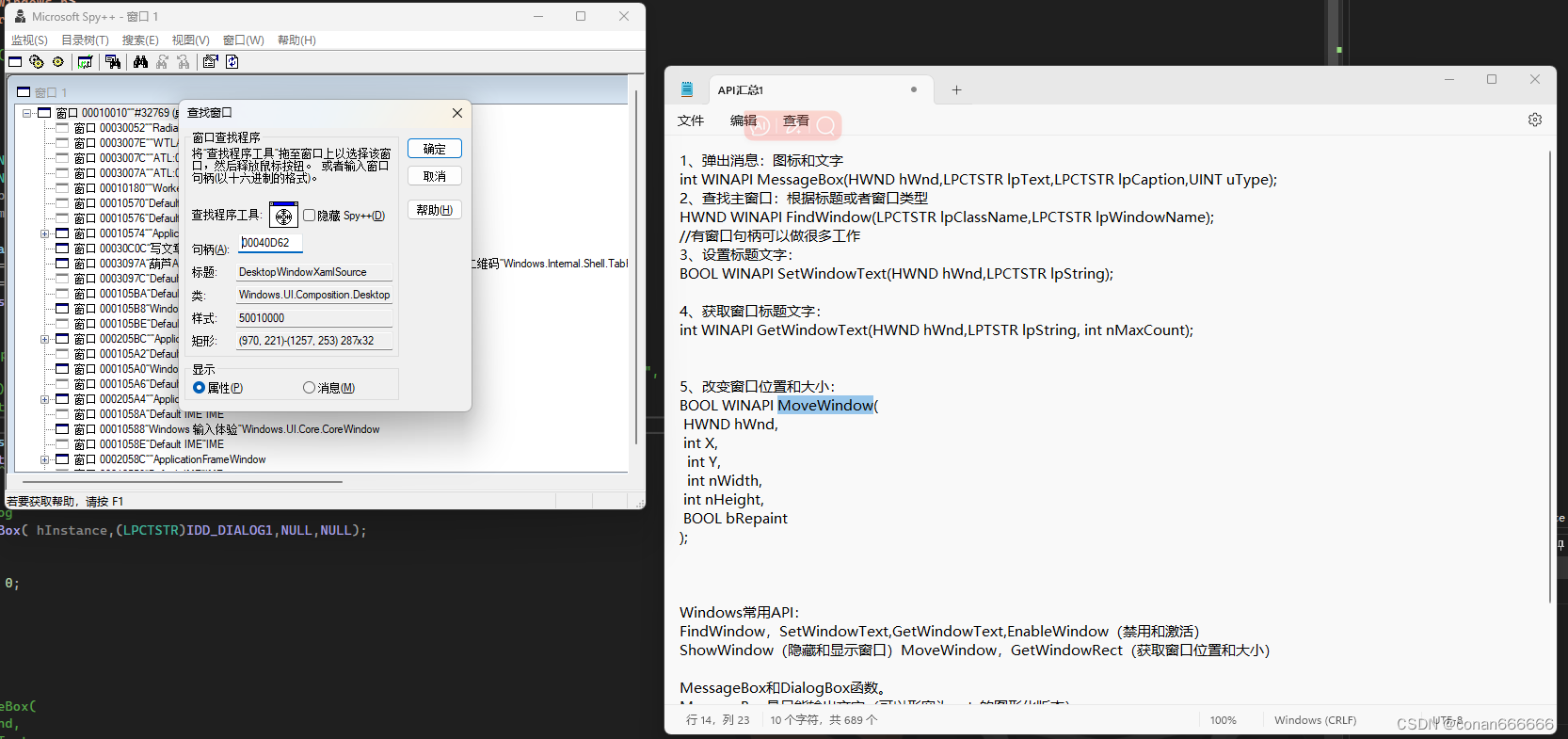
Task: Select the 消息 radio button
Action: pyautogui.click(x=309, y=388)
